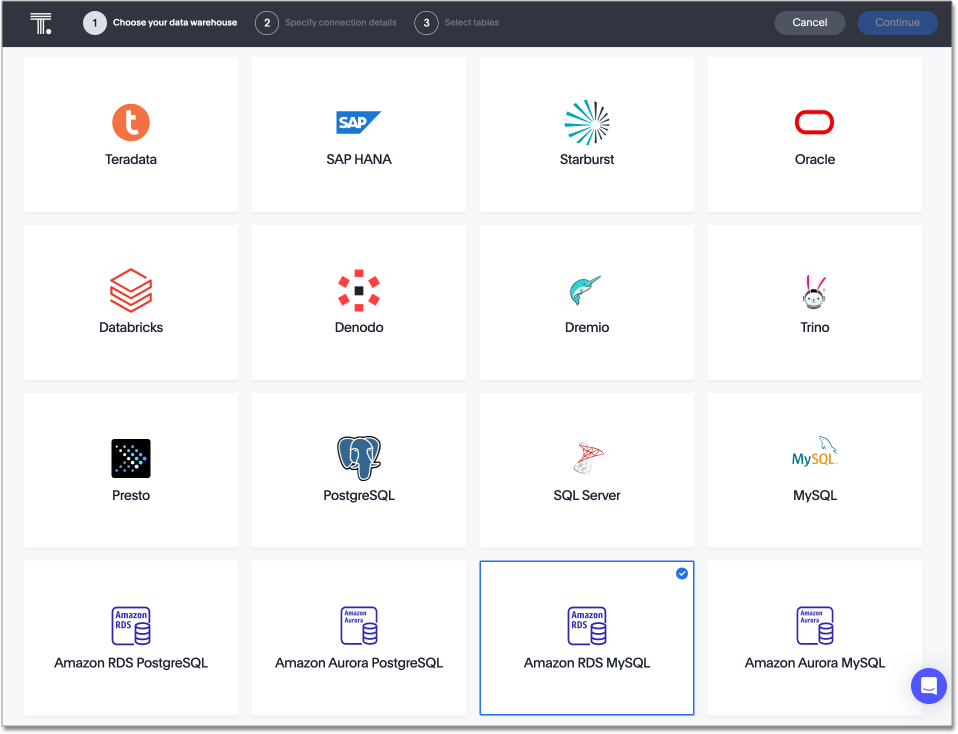Select the Presto icon
This screenshot has height=734, width=958.
coord(130,457)
